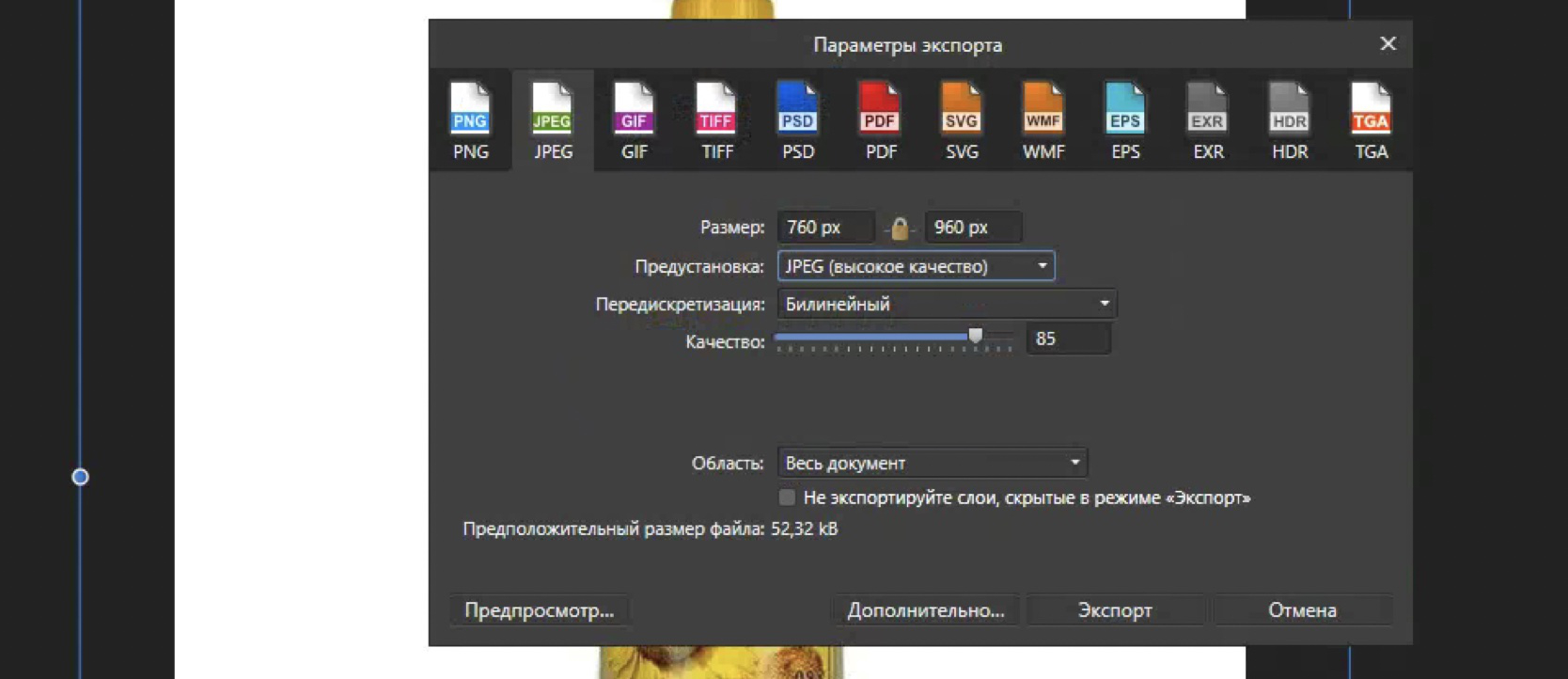Pick the PSD file format icon
1568x679 pixels.
798,121
